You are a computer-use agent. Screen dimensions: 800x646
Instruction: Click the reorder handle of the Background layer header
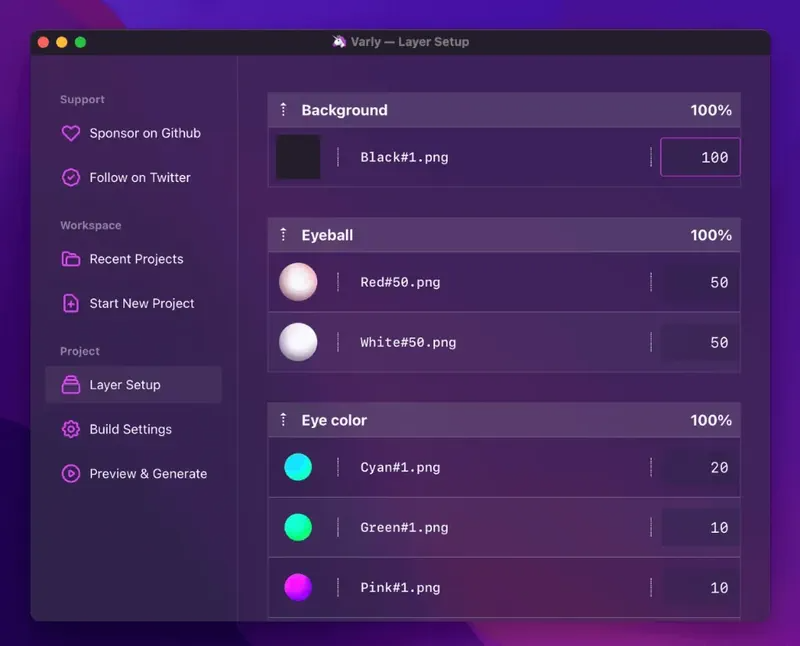284,109
